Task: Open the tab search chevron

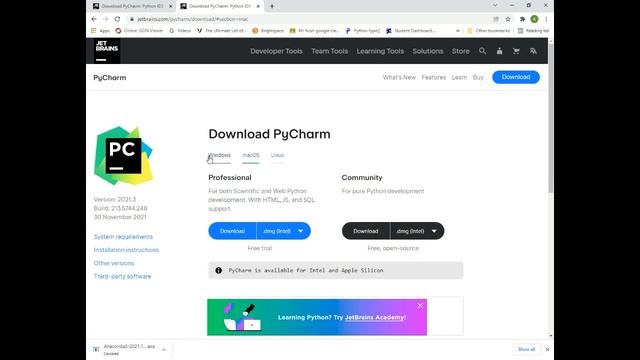Action: click(x=495, y=6)
